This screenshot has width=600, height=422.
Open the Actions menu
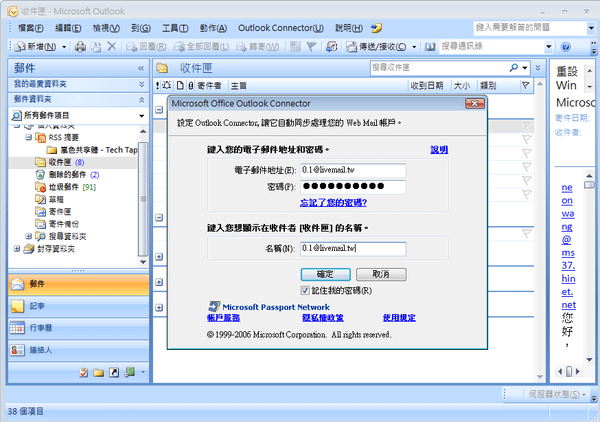pos(213,28)
